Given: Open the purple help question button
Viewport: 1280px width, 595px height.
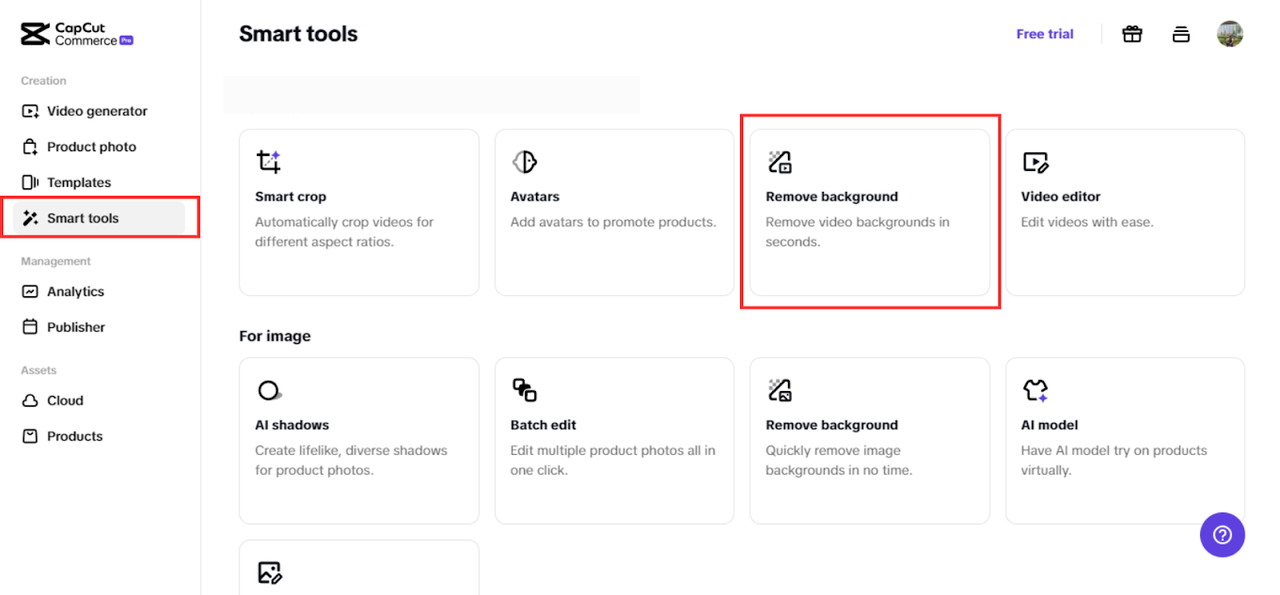Looking at the screenshot, I should (1222, 535).
